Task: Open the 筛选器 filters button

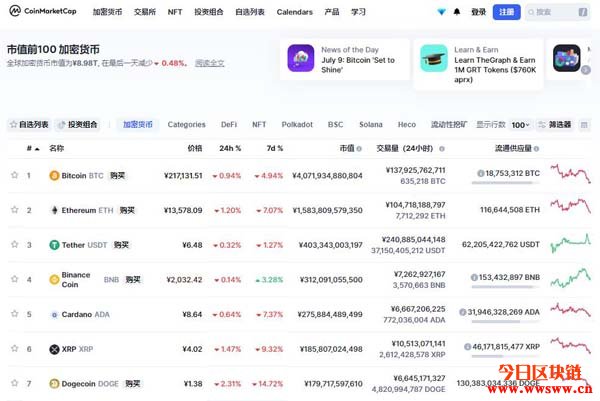Action: [x=555, y=125]
